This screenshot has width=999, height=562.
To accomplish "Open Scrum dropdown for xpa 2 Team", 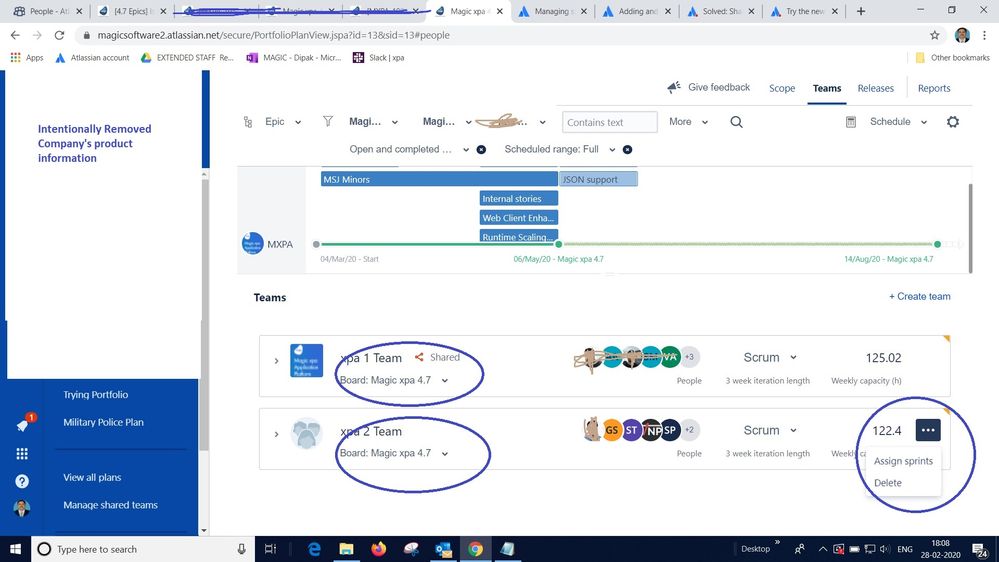I will pos(770,430).
